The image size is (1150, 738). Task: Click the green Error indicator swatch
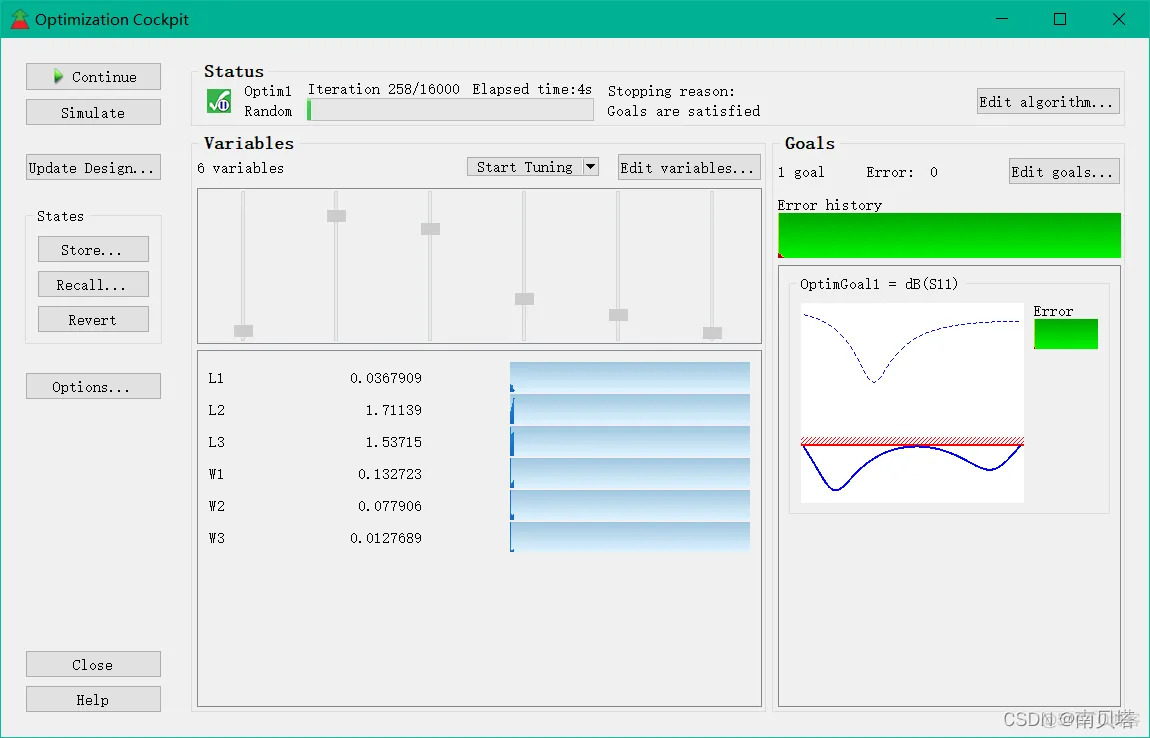coord(1066,334)
